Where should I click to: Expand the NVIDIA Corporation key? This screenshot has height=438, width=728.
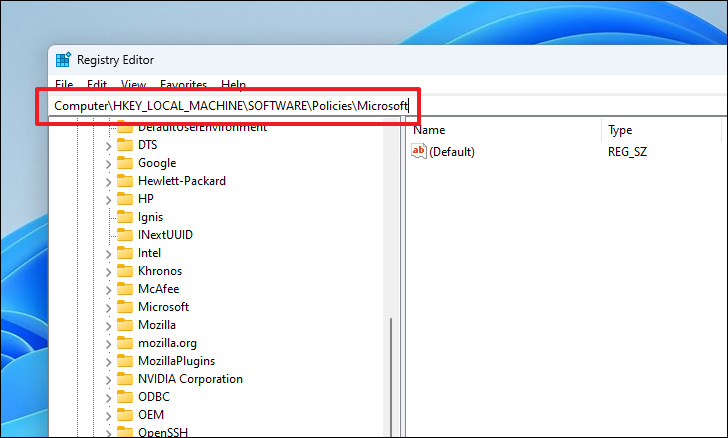pos(108,380)
